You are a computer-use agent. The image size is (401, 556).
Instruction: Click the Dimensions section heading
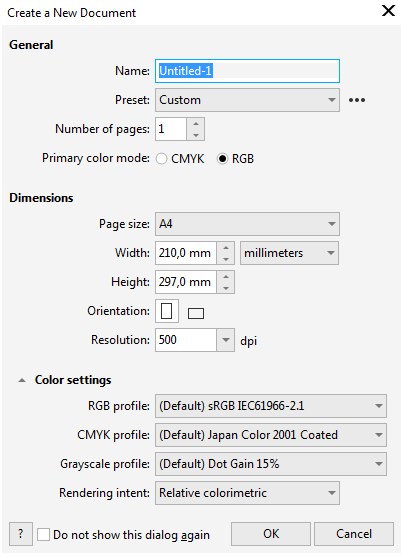click(41, 198)
